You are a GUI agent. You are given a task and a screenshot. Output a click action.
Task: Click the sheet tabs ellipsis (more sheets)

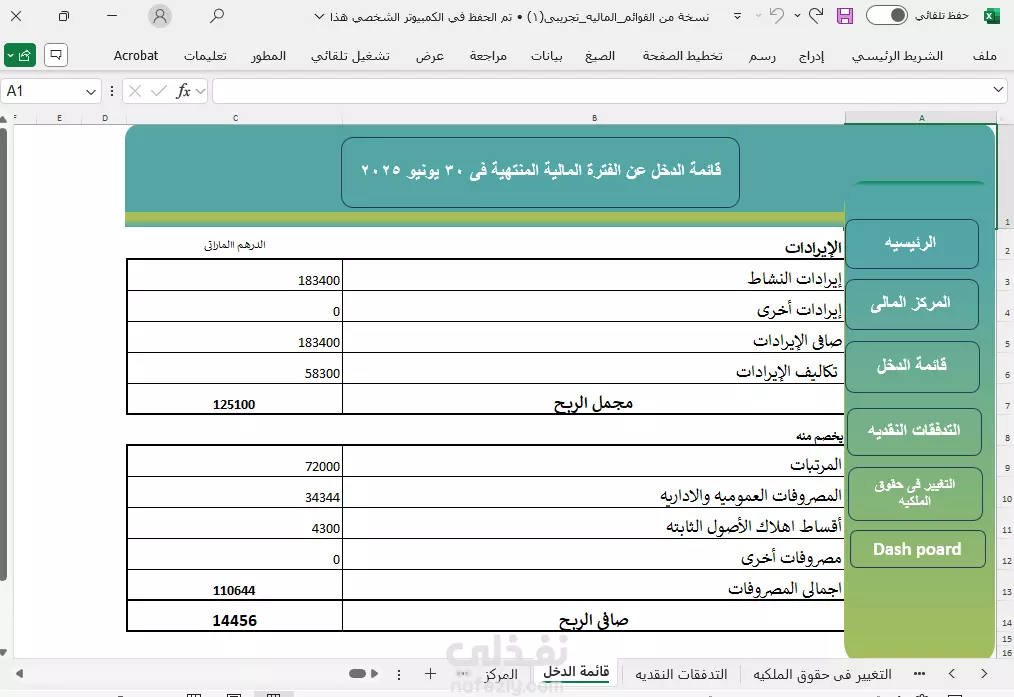coord(919,674)
